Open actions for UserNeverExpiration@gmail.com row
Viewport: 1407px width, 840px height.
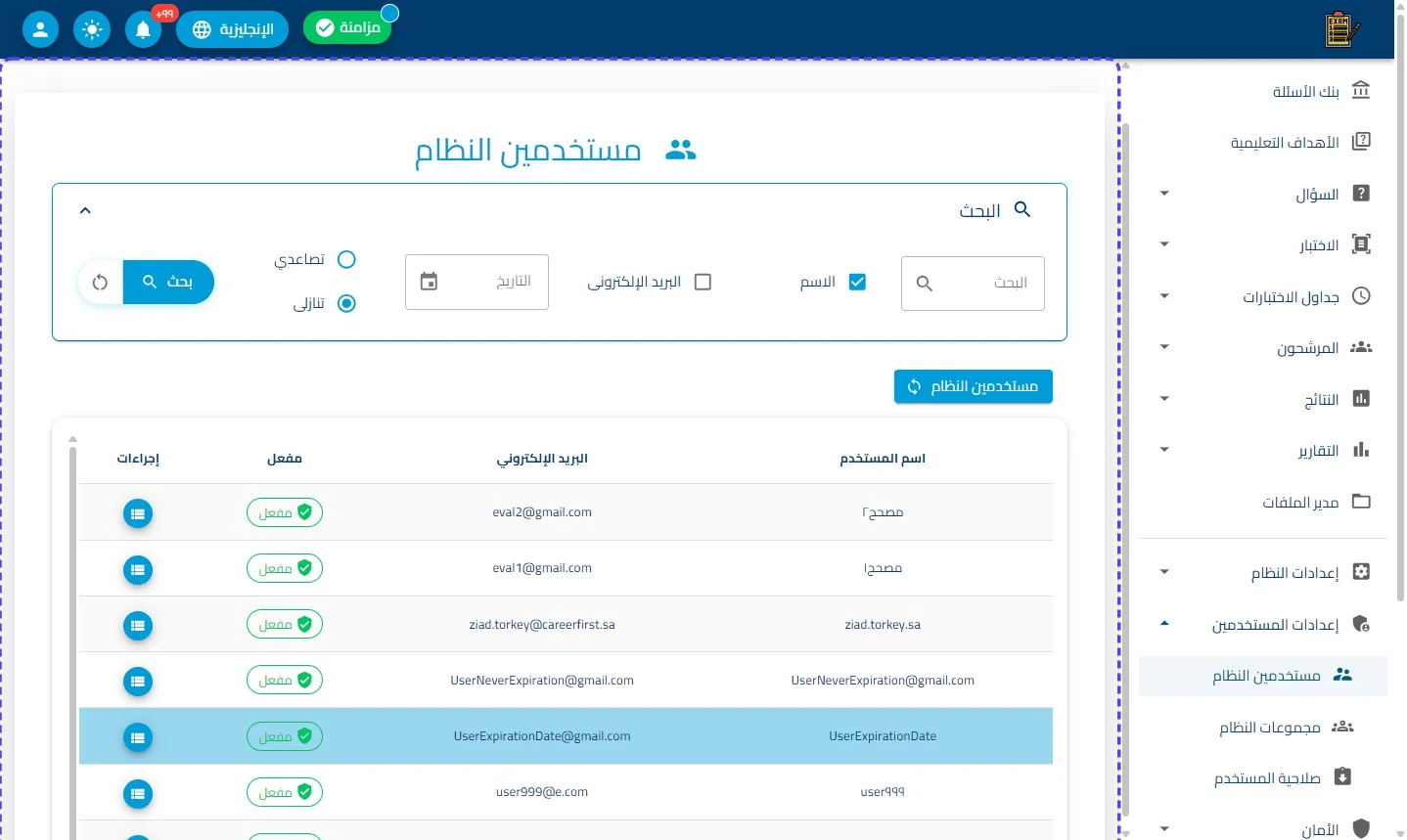(138, 681)
